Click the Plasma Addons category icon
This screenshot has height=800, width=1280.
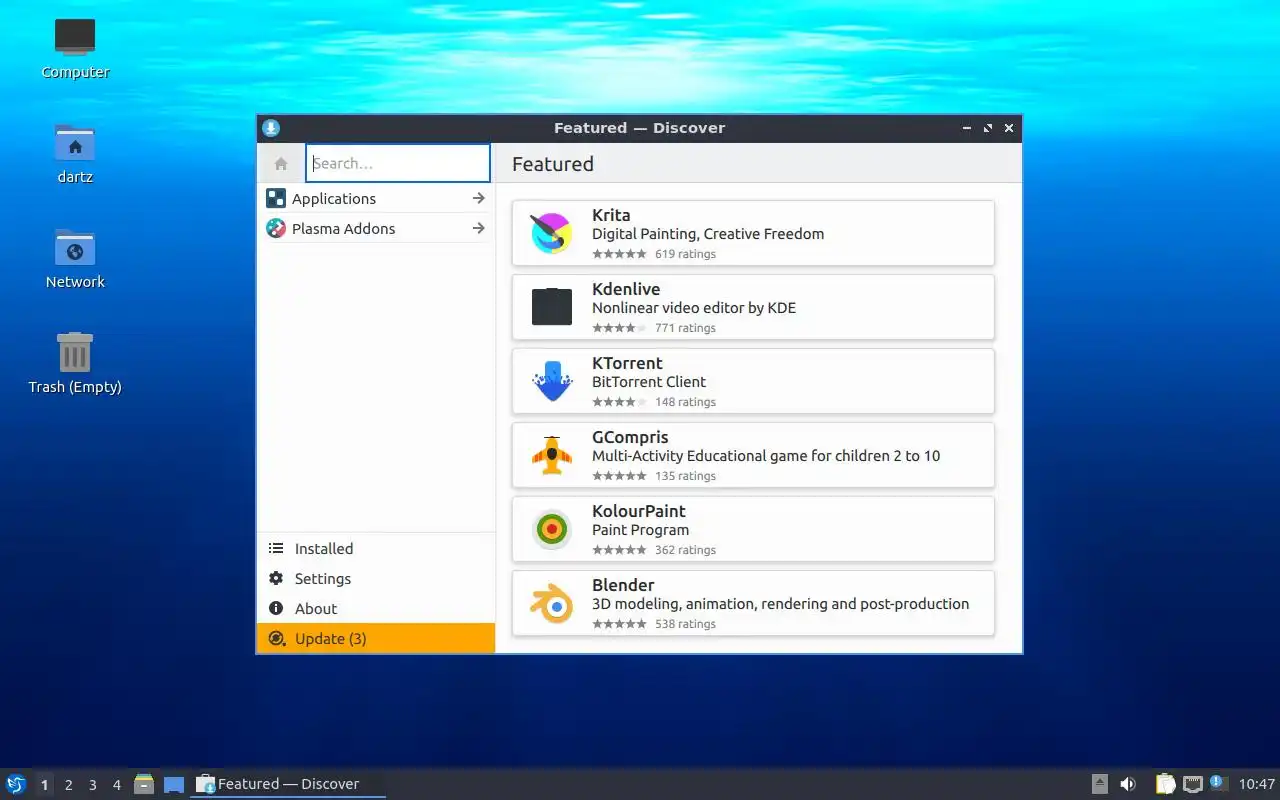tap(276, 228)
